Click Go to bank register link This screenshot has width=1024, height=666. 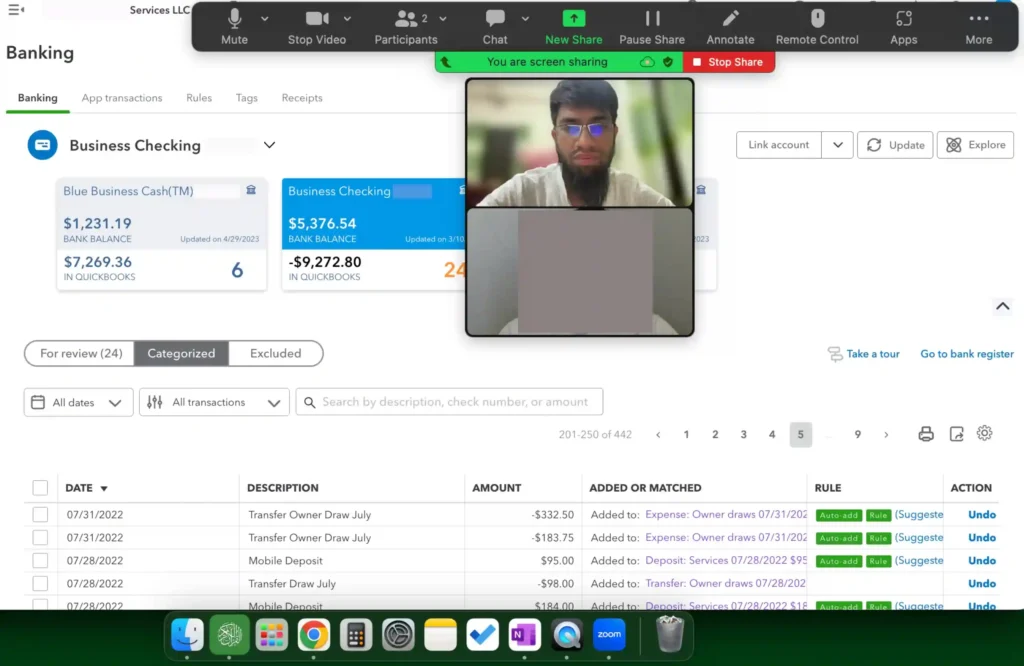tap(967, 354)
